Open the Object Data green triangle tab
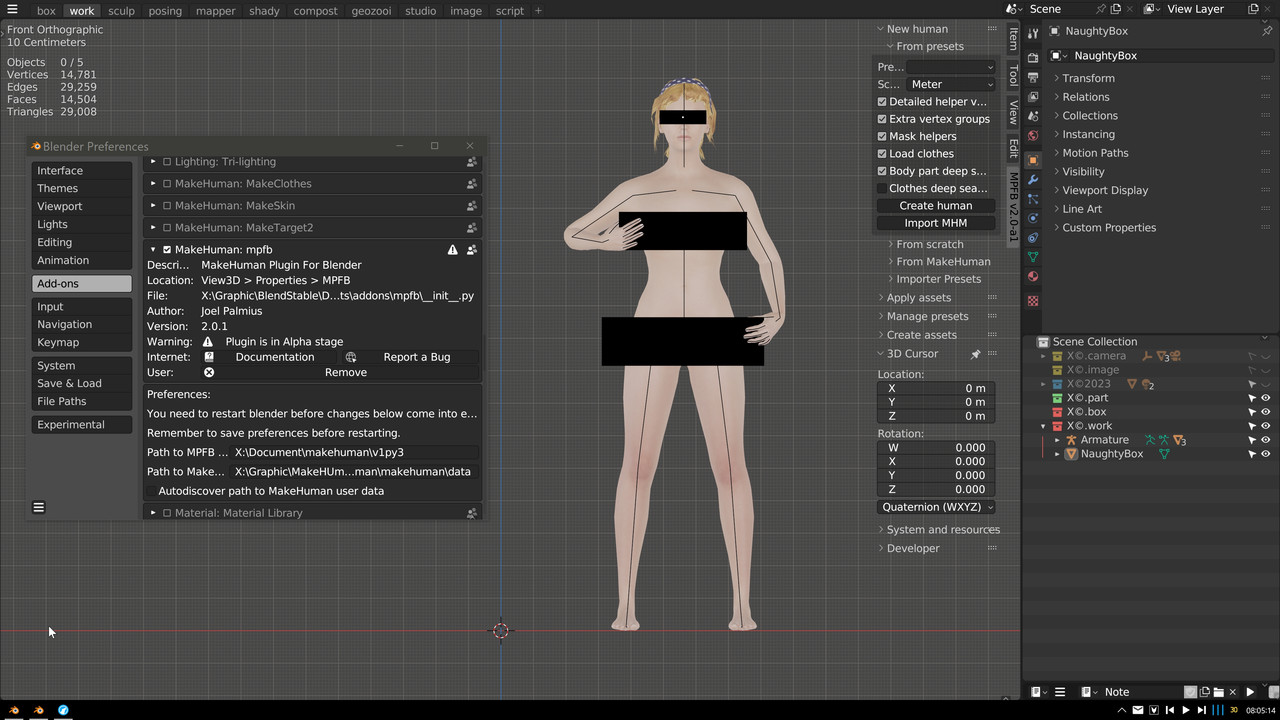Screen dimensions: 1280x720 pyautogui.click(x=1033, y=257)
